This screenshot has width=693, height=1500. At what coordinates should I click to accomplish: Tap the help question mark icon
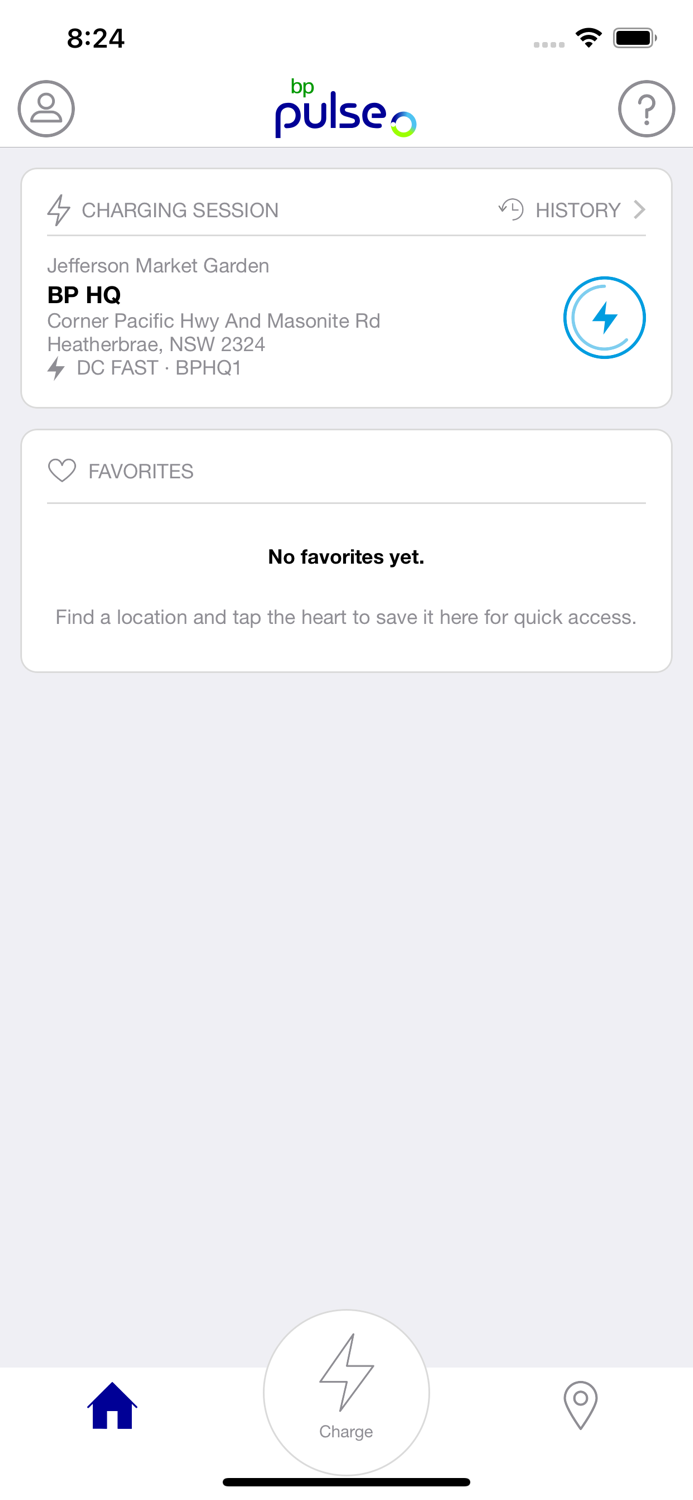(646, 108)
